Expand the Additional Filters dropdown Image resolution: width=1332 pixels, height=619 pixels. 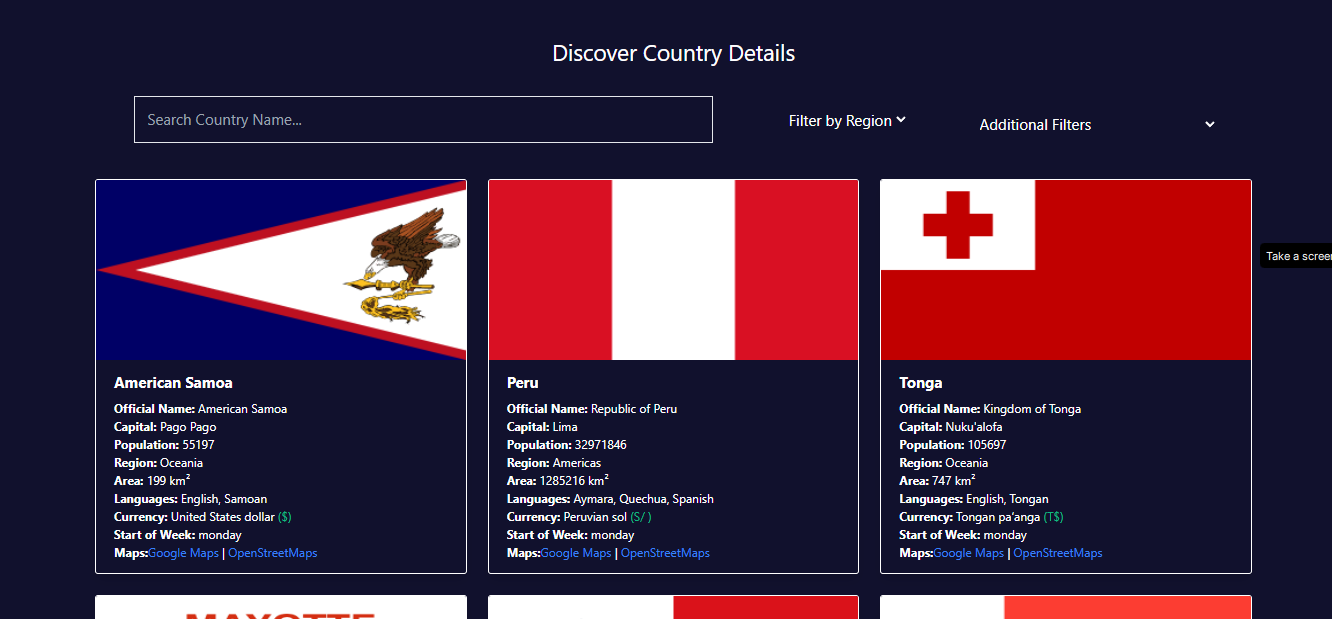pos(1096,125)
